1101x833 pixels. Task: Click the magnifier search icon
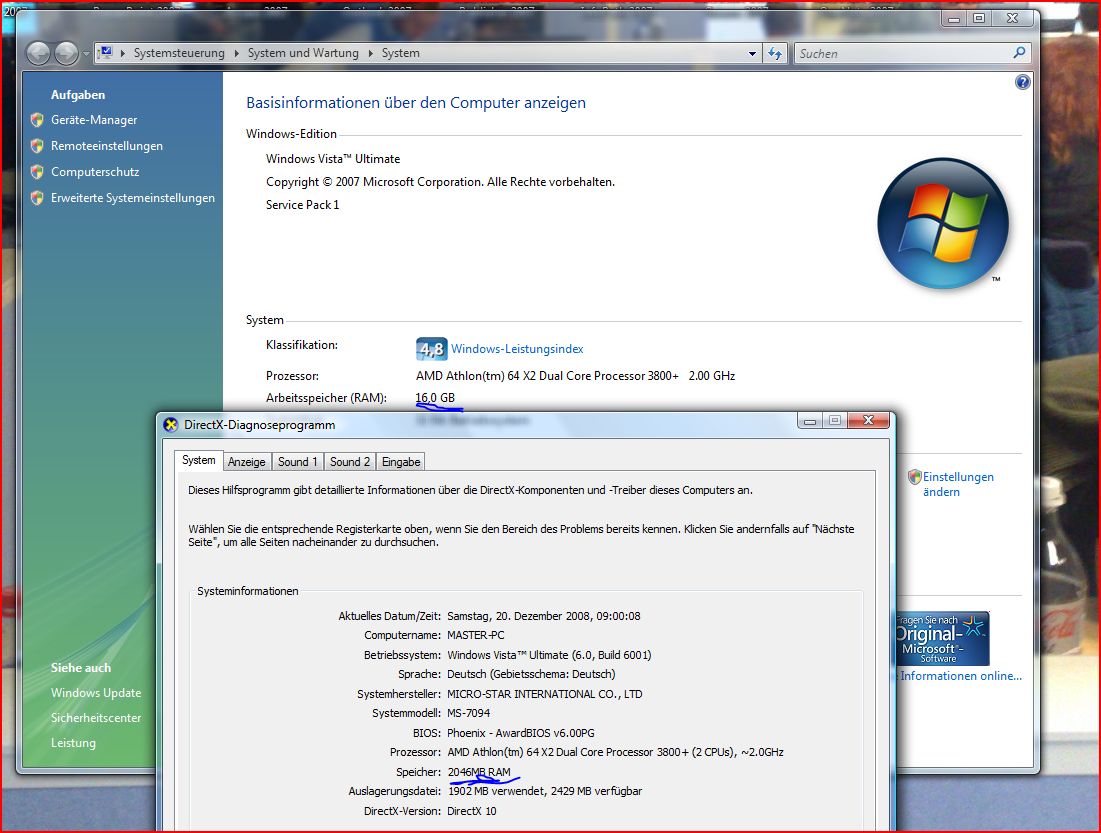(x=1020, y=53)
